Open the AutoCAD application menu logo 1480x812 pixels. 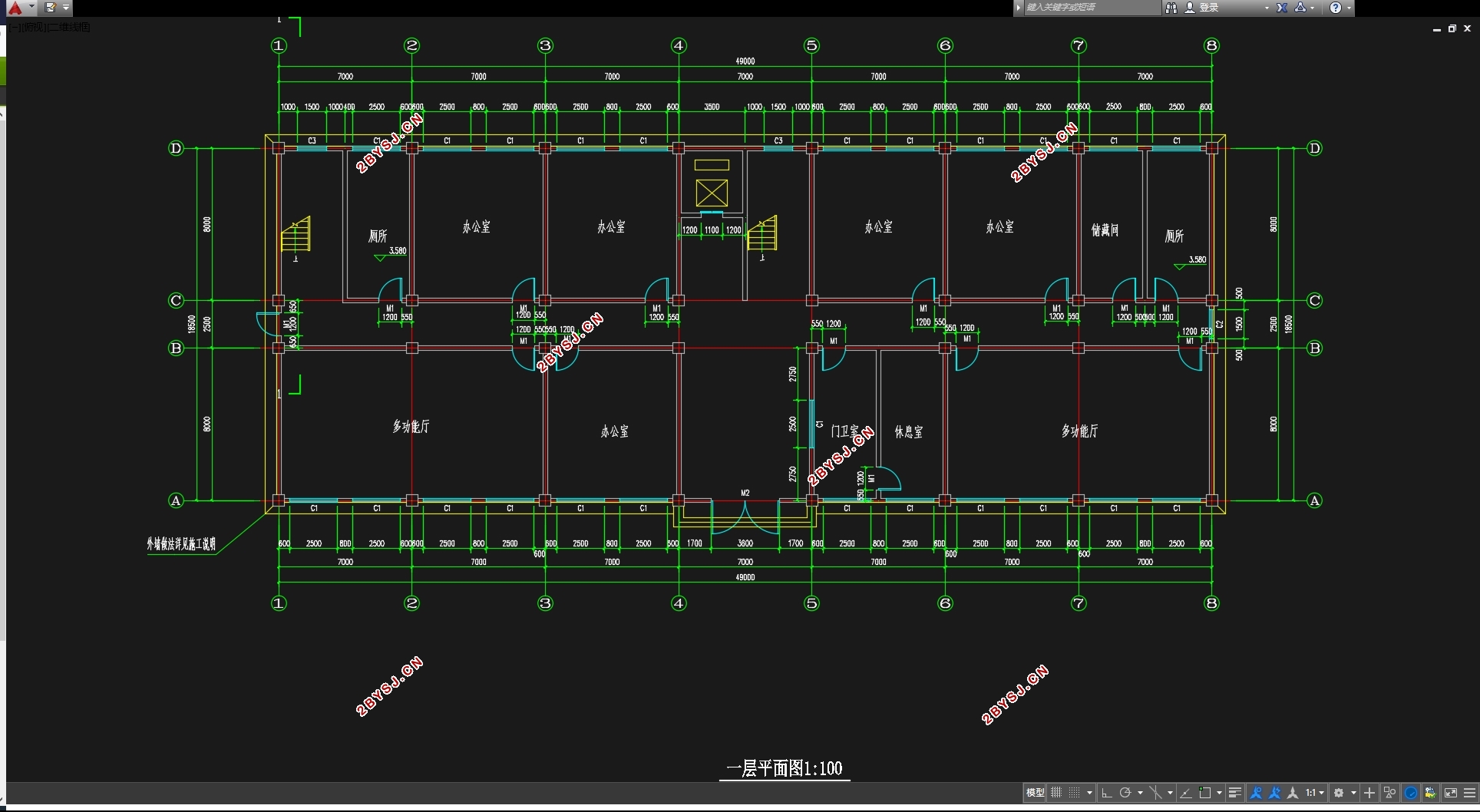15,8
